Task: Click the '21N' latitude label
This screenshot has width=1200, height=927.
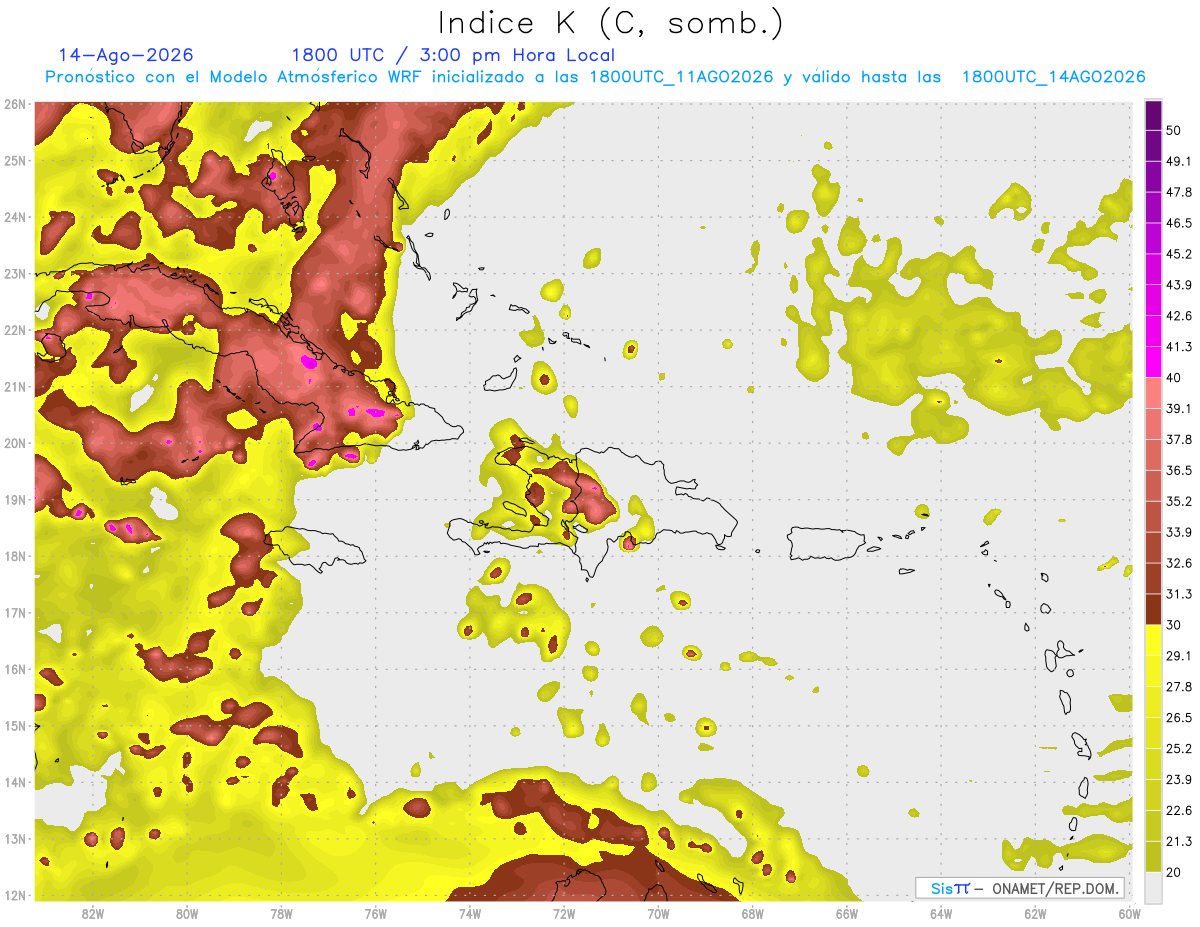Action: pyautogui.click(x=15, y=387)
